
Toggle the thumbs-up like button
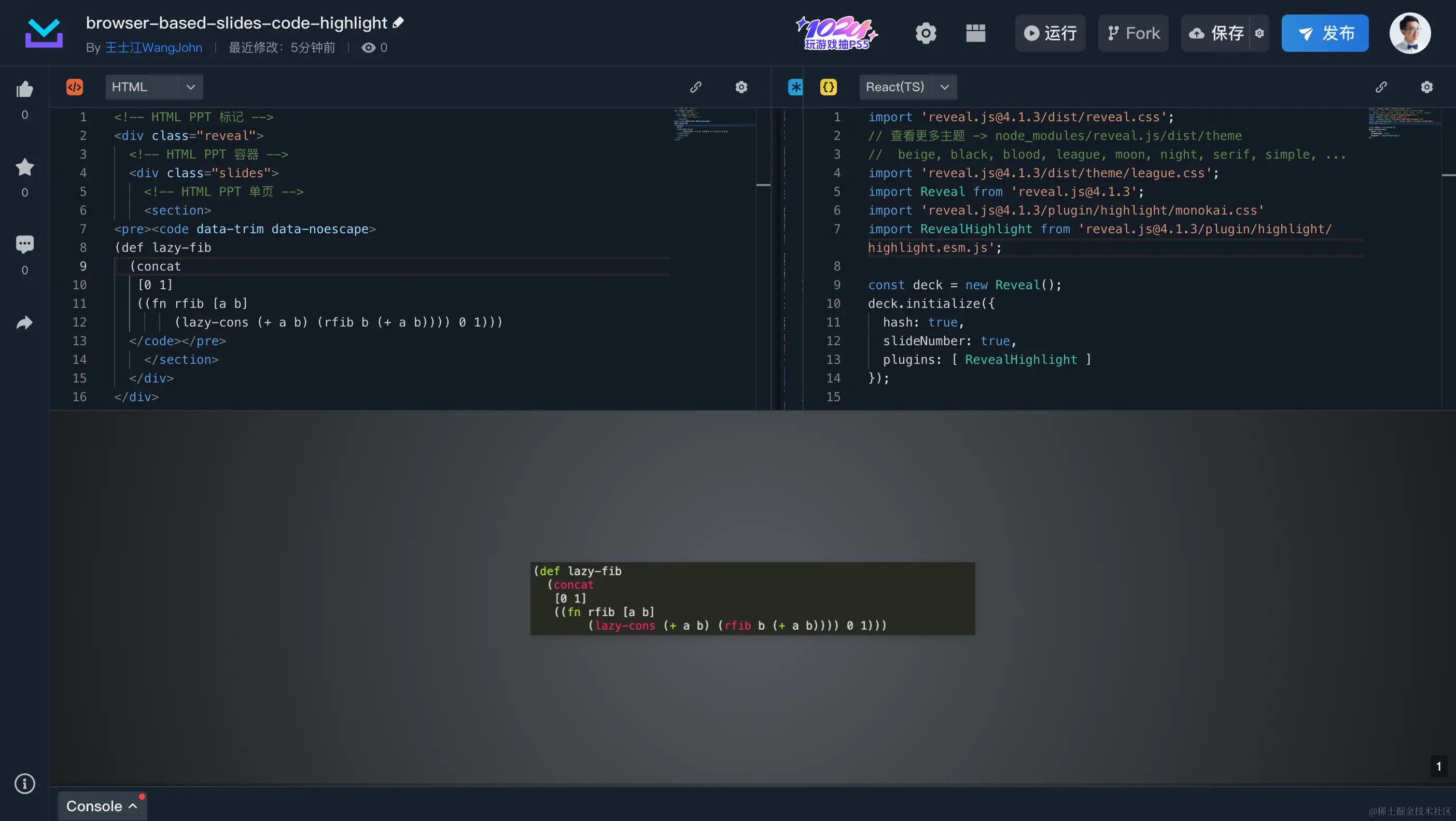point(24,89)
